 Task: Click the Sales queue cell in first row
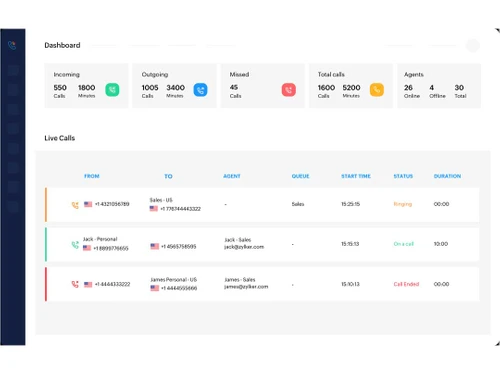coord(298,204)
